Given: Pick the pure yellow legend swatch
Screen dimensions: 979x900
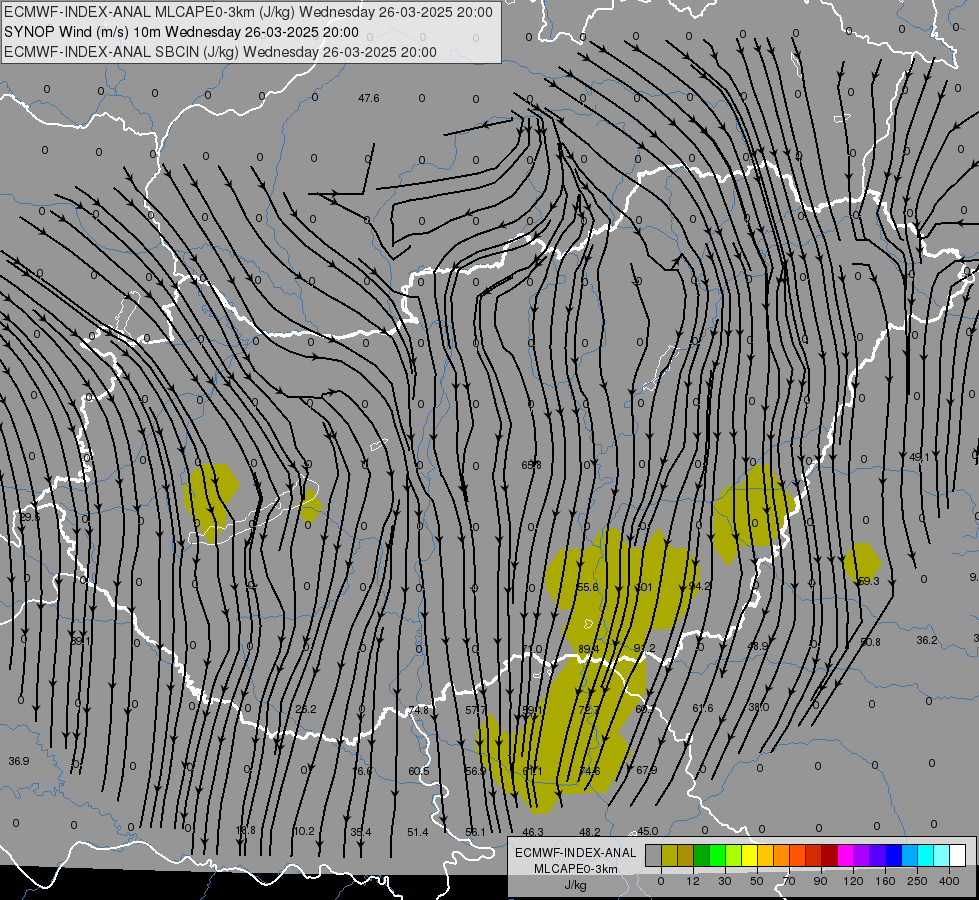Looking at the screenshot, I should pyautogui.click(x=749, y=855).
